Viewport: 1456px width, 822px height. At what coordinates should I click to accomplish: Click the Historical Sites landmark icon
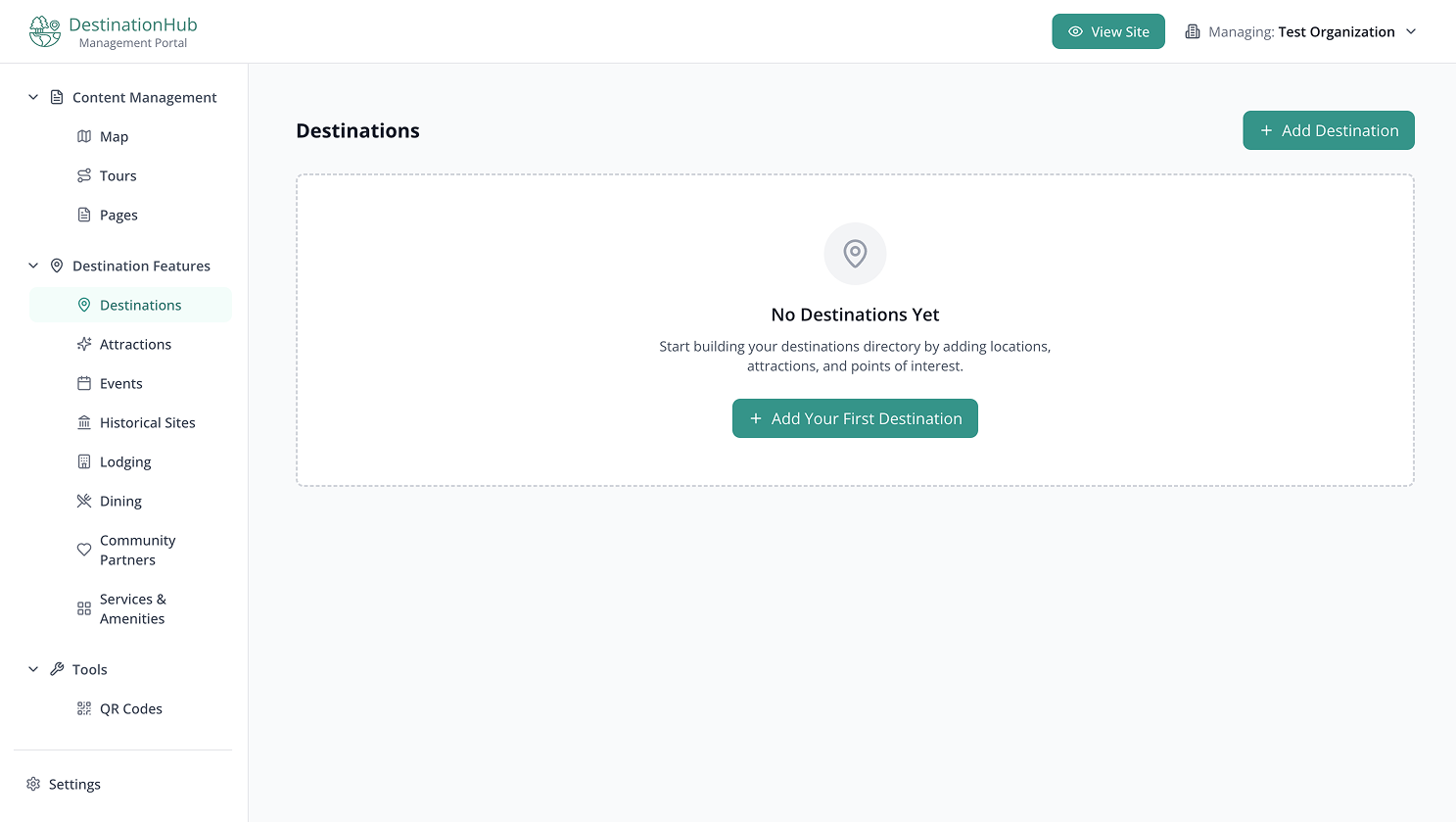pos(84,423)
